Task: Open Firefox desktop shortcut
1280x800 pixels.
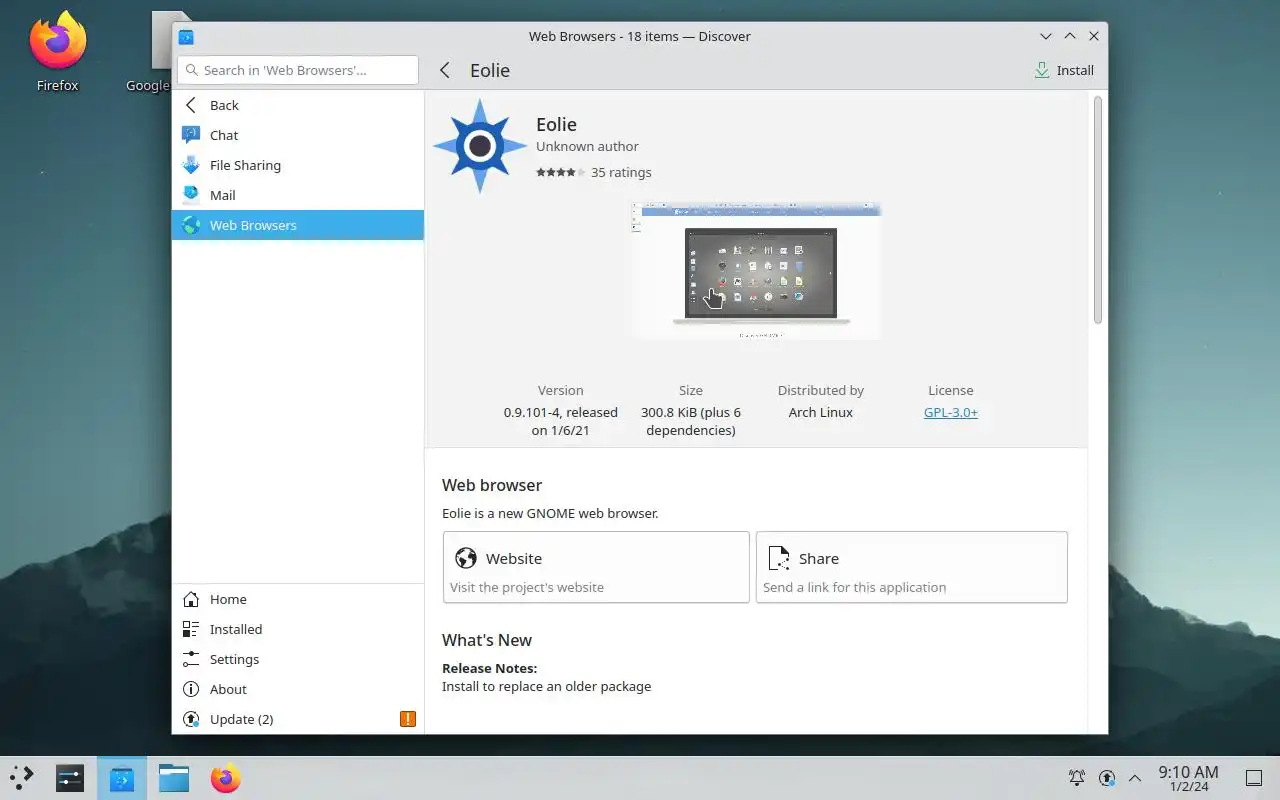Action: pyautogui.click(x=57, y=52)
